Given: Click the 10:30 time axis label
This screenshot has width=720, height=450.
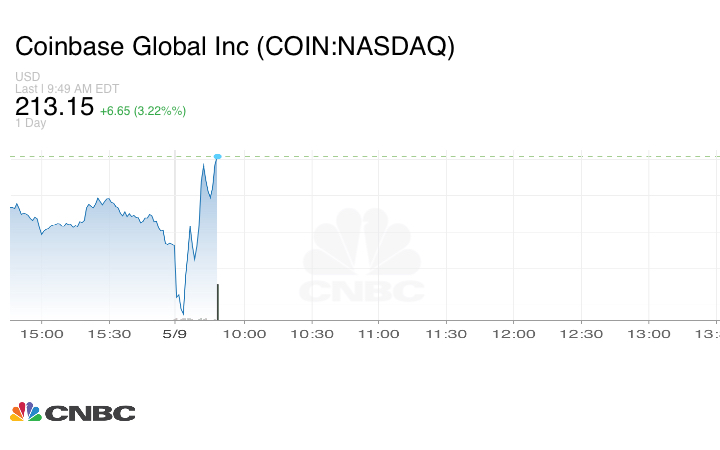Looking at the screenshot, I should click(x=311, y=334).
